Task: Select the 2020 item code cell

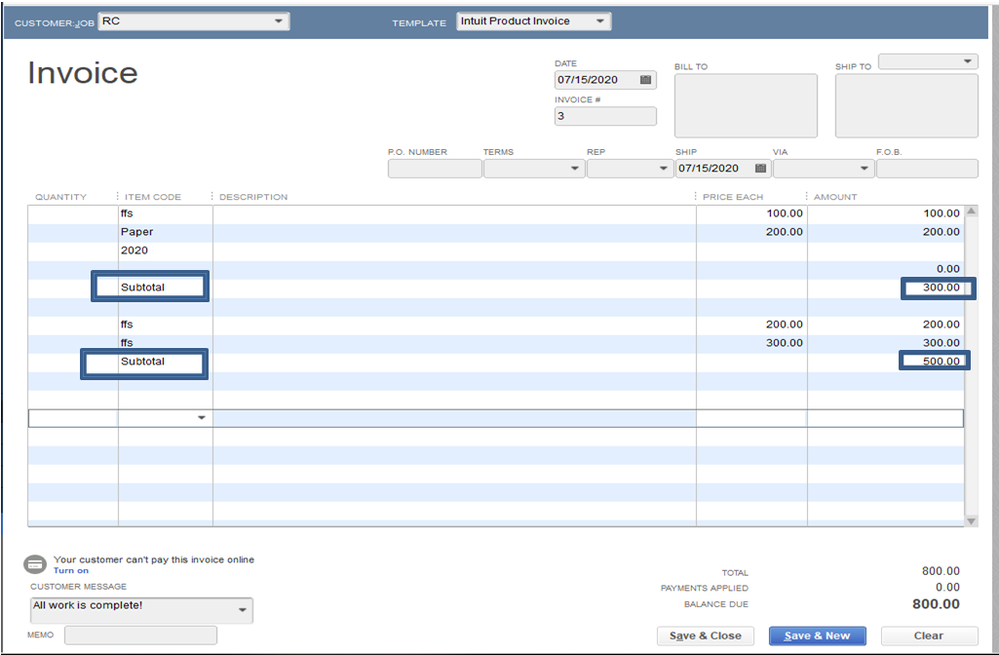Action: click(x=165, y=250)
